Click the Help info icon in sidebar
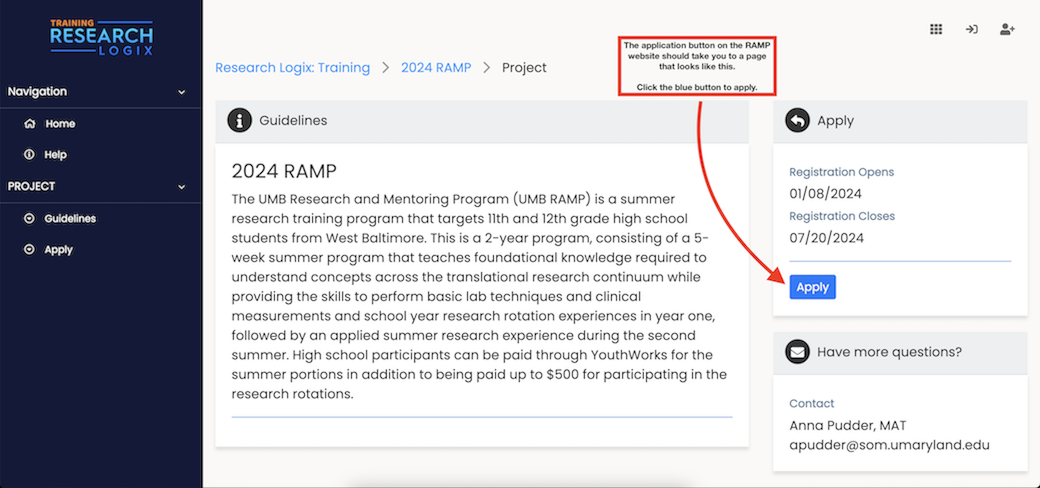 [29, 155]
